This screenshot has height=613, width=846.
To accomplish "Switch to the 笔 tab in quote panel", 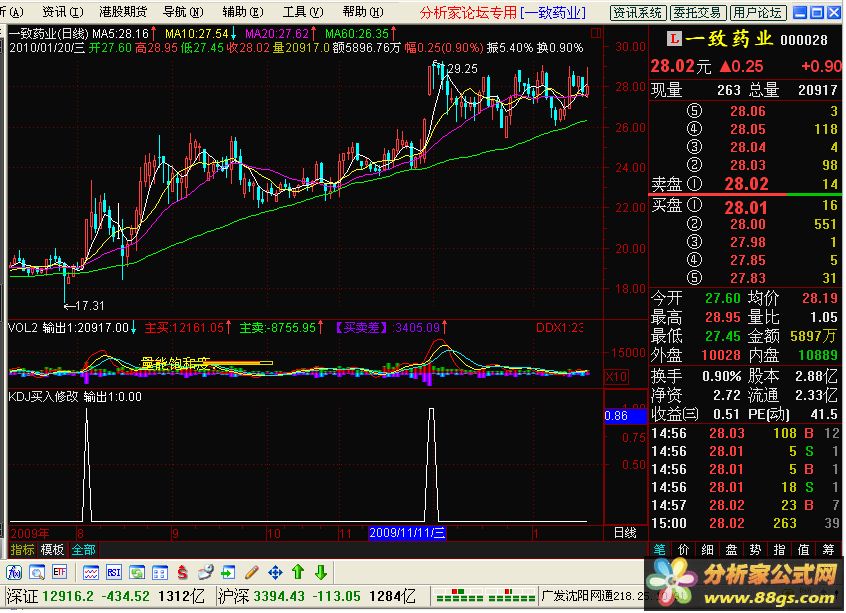I will pos(659,549).
